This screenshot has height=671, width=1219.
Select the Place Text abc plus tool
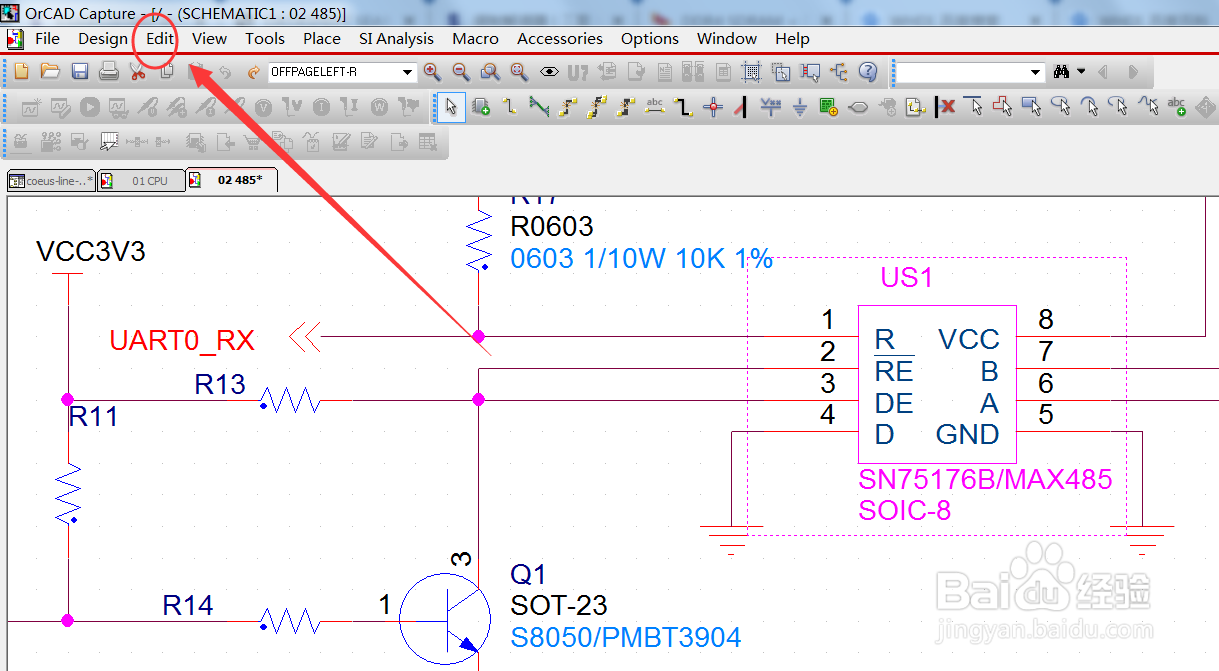1177,106
